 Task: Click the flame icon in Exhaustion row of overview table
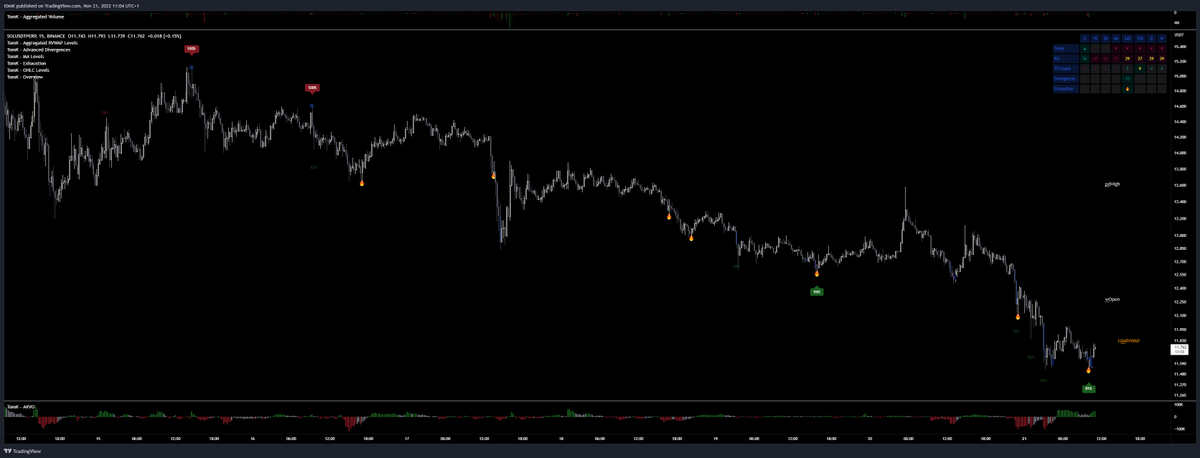[1127, 89]
